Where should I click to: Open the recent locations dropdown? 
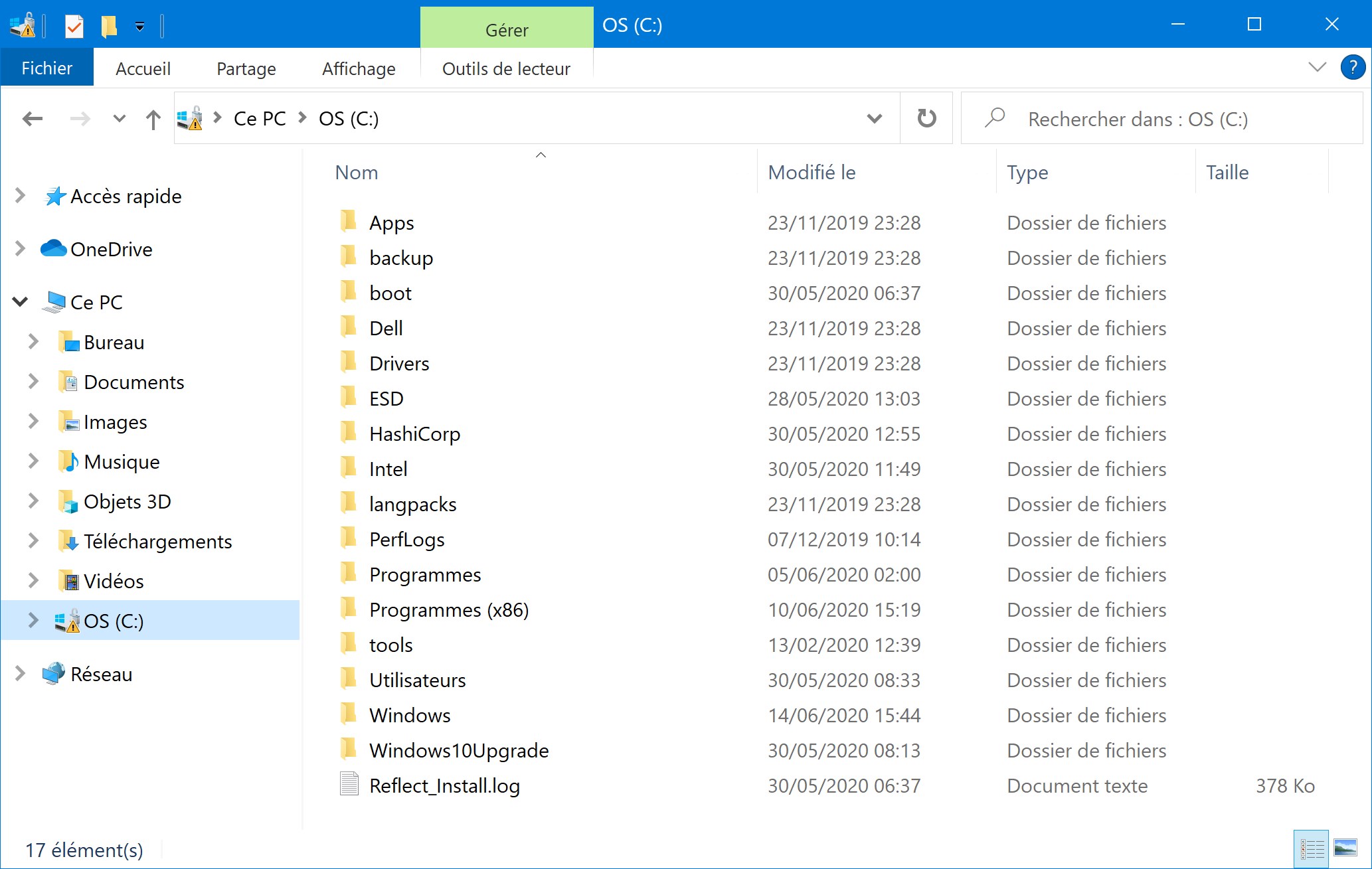point(120,119)
